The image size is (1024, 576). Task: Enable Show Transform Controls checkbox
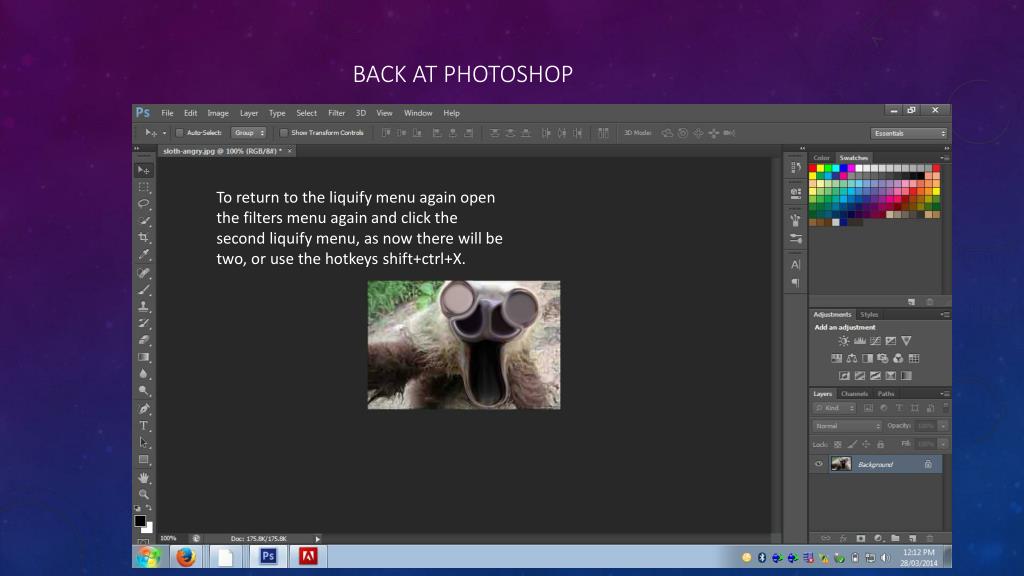(283, 133)
